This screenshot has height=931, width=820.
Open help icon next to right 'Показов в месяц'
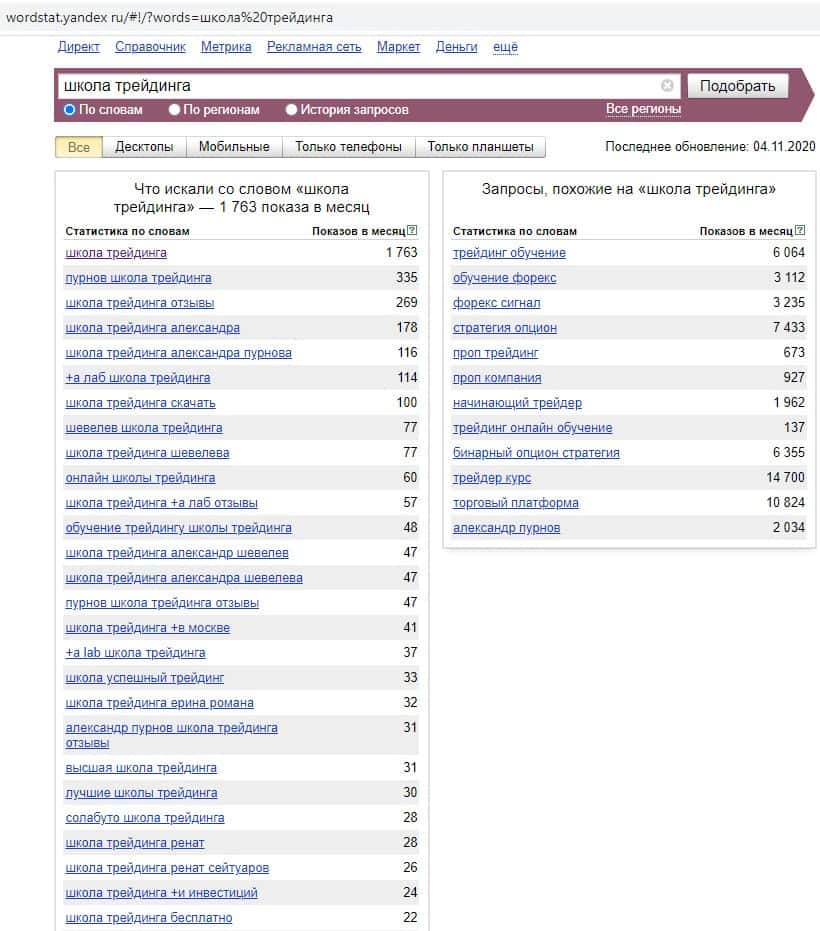tap(800, 230)
